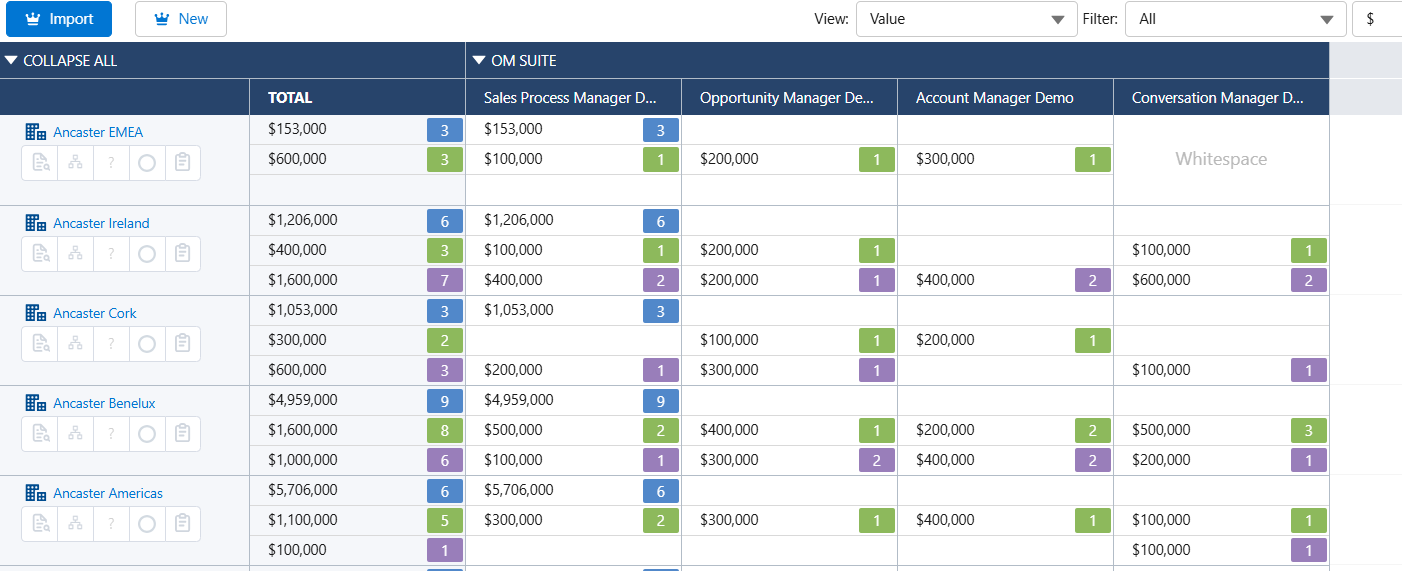
Task: Click the org chart icon under Ancaster EMEA
Action: pyautogui.click(x=75, y=163)
